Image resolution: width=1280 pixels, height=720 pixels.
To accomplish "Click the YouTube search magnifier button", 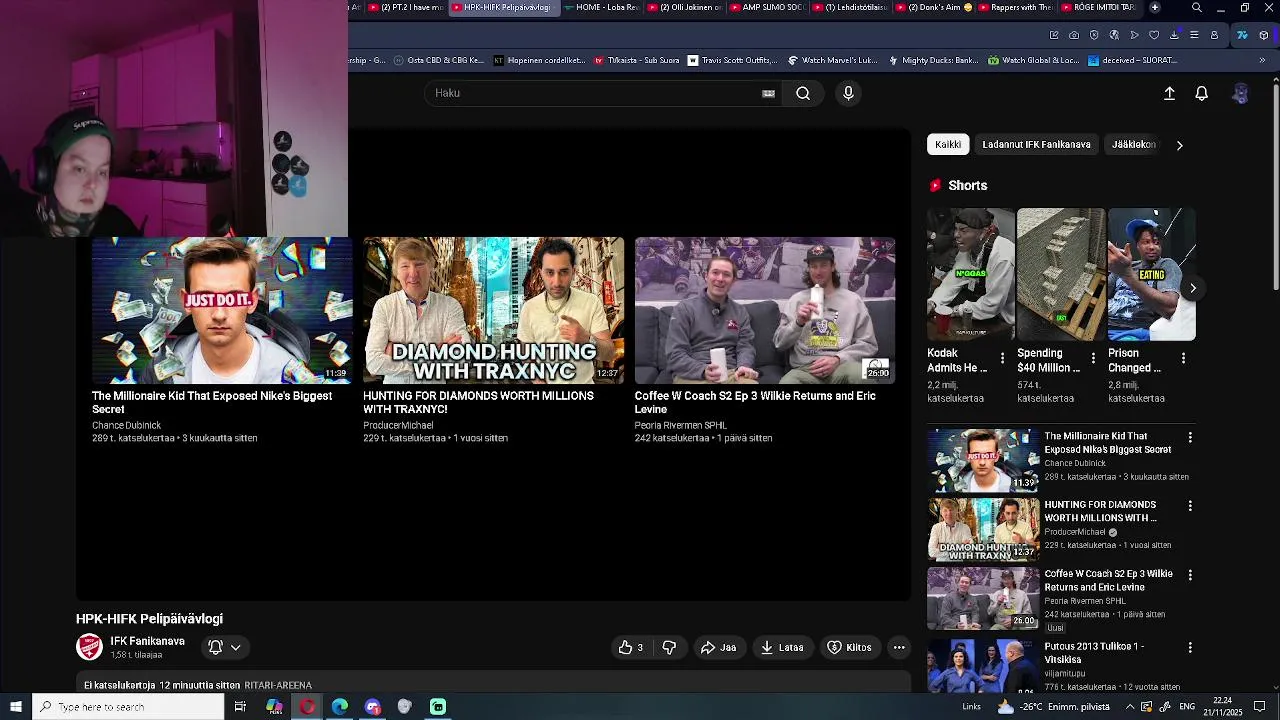I will [803, 93].
